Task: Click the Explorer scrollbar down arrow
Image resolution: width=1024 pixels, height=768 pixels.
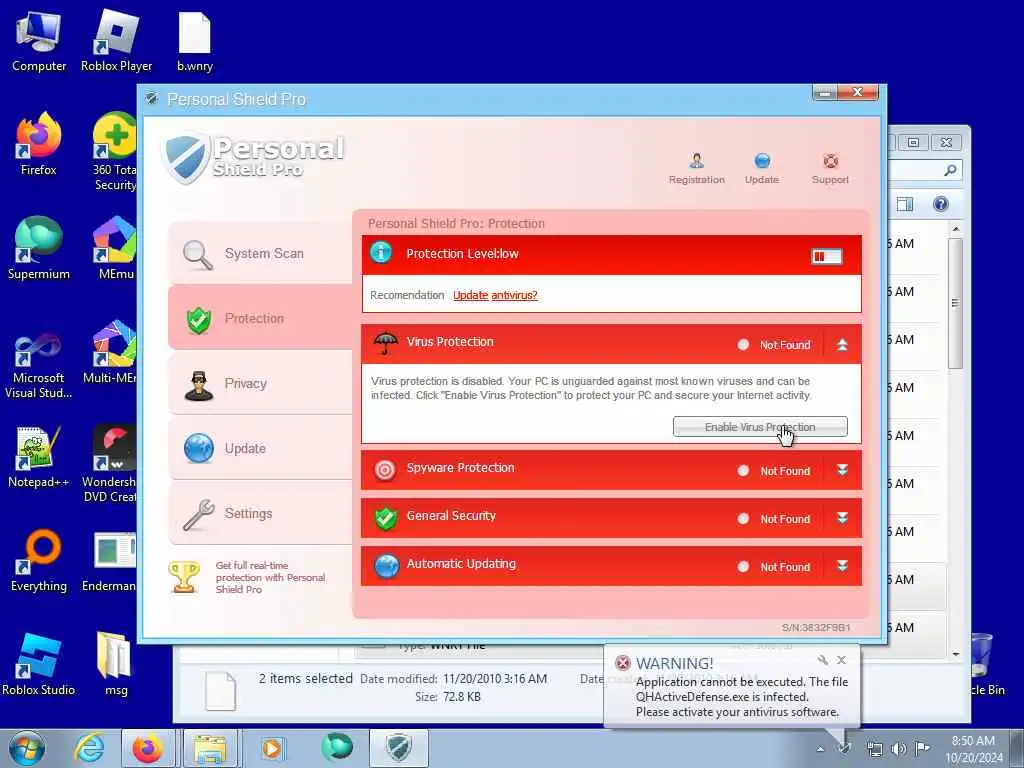Action: [955, 654]
